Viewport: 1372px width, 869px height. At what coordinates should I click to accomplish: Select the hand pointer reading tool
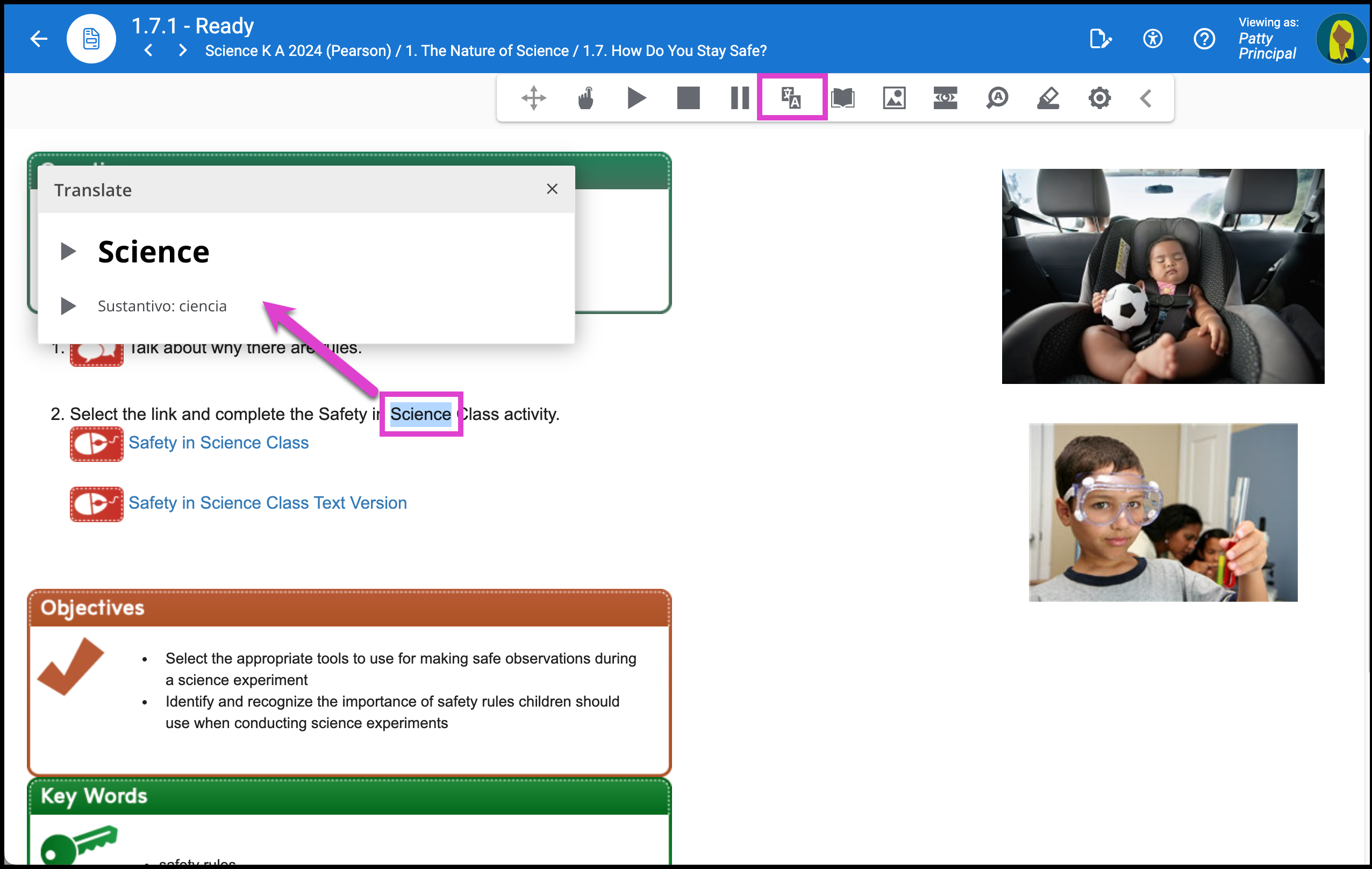(x=585, y=98)
